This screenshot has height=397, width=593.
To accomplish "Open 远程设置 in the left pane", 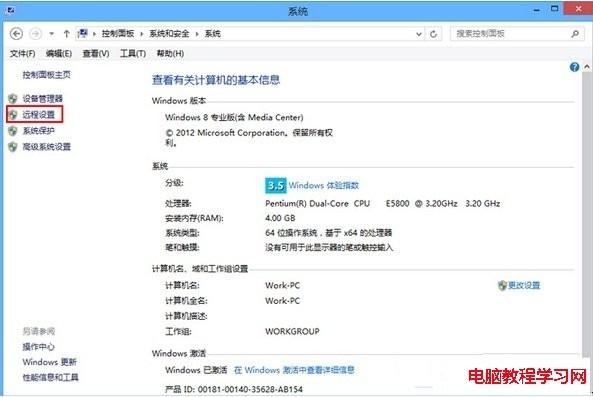I will [x=39, y=115].
